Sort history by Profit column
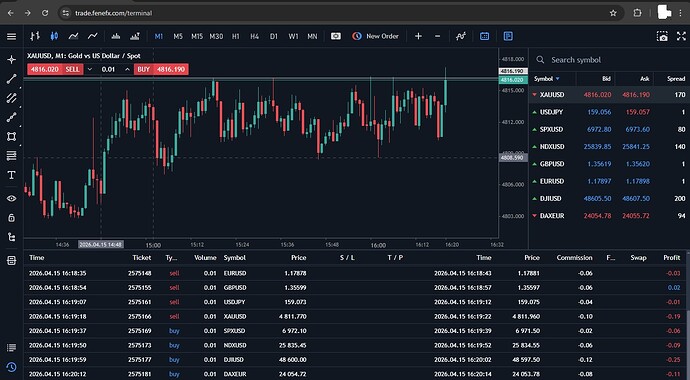The height and width of the screenshot is (380, 690). 672,258
